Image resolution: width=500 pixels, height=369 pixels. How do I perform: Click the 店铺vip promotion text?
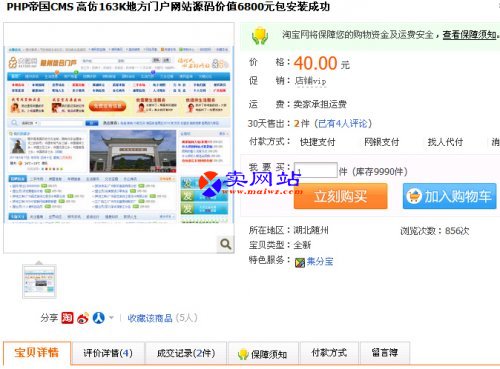click(x=310, y=81)
